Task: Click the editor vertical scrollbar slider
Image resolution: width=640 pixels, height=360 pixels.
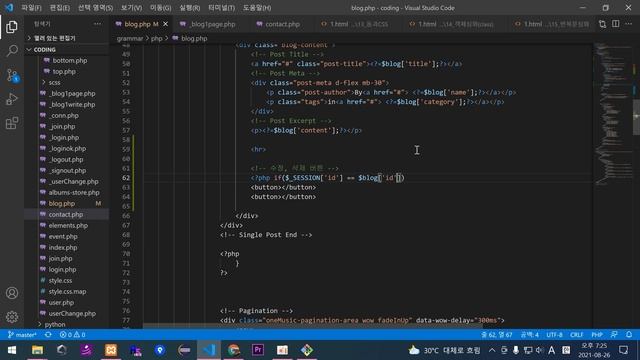Action: pos(636,117)
